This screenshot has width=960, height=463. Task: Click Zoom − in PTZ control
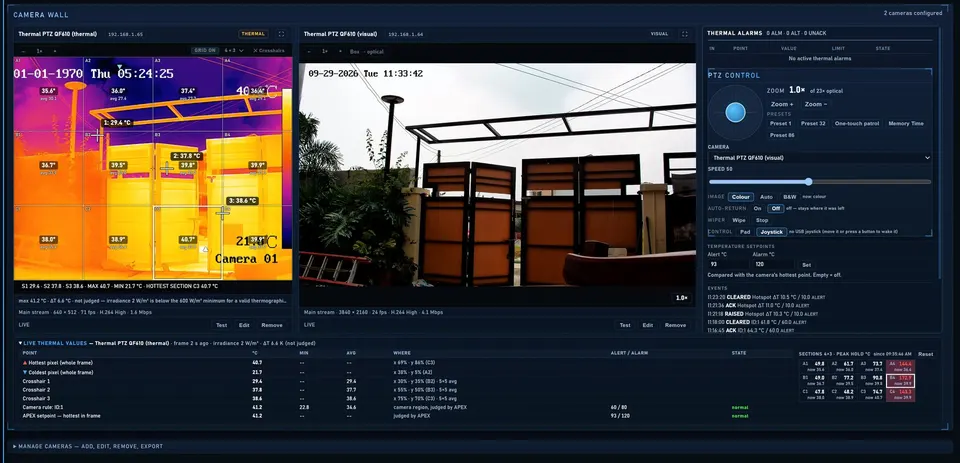816,105
